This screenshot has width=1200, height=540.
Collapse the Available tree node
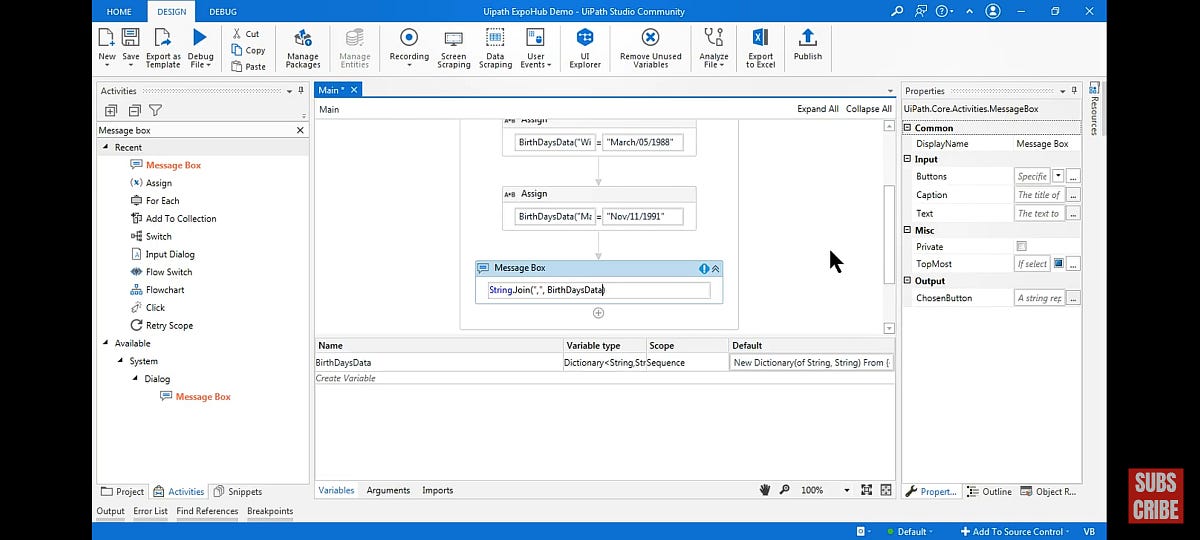105,343
